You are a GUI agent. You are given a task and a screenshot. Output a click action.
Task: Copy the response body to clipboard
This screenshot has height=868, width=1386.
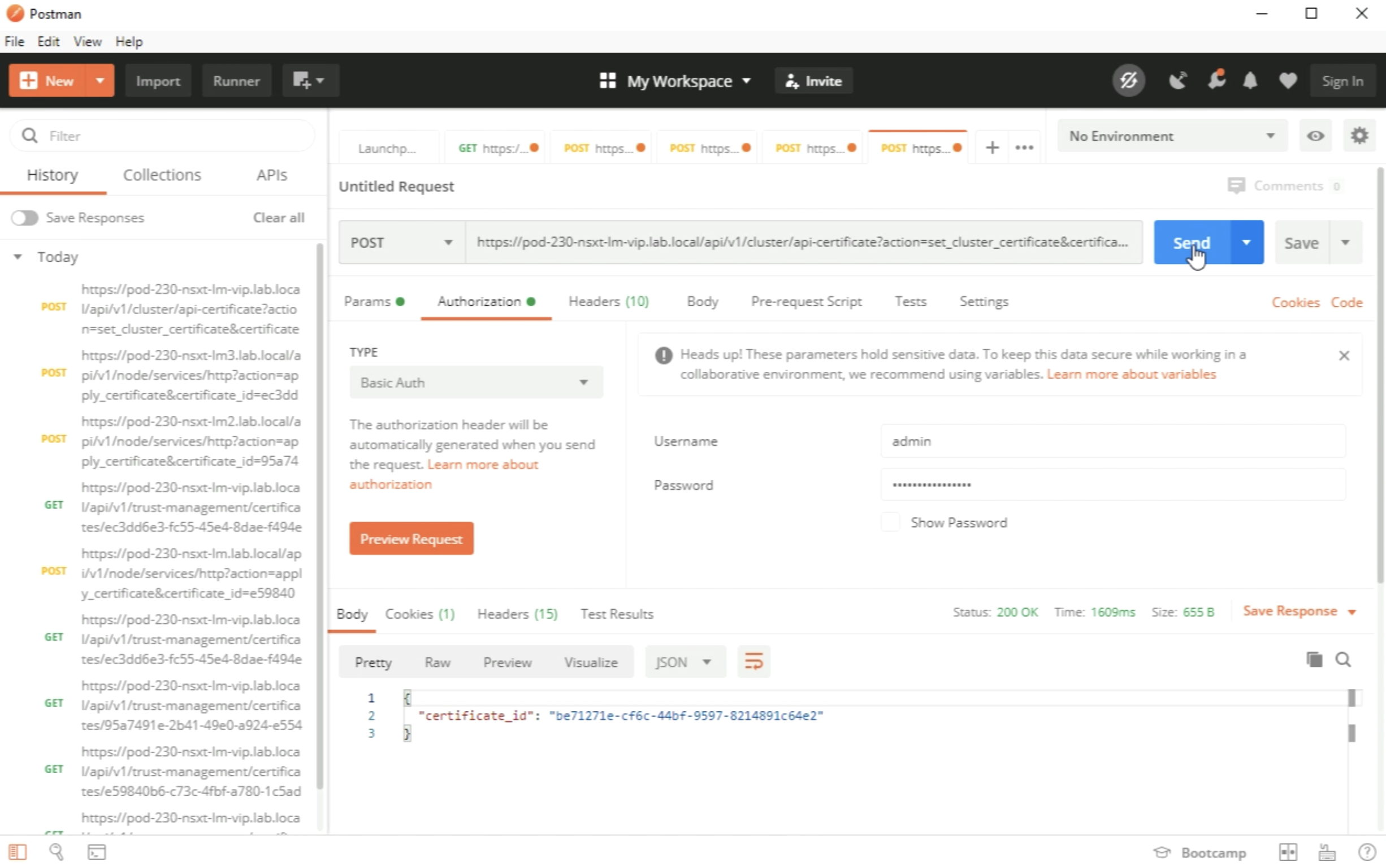(x=1314, y=659)
